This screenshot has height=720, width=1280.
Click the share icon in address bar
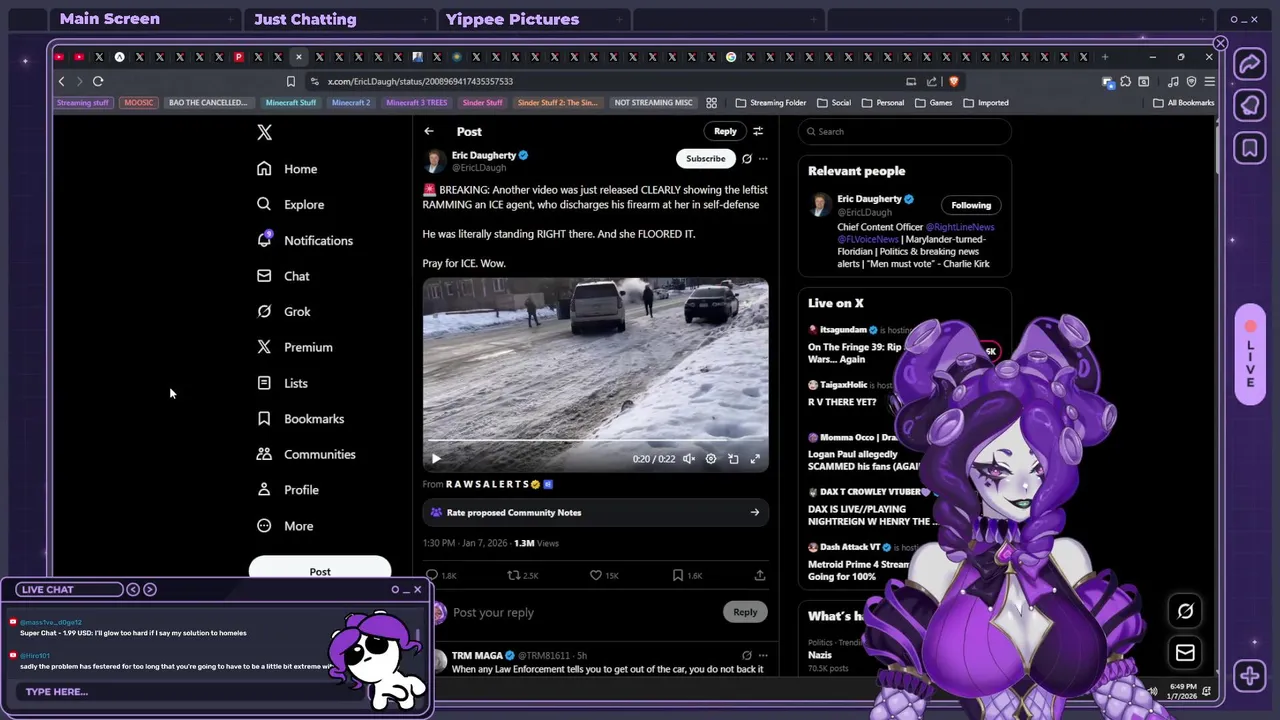pos(932,81)
